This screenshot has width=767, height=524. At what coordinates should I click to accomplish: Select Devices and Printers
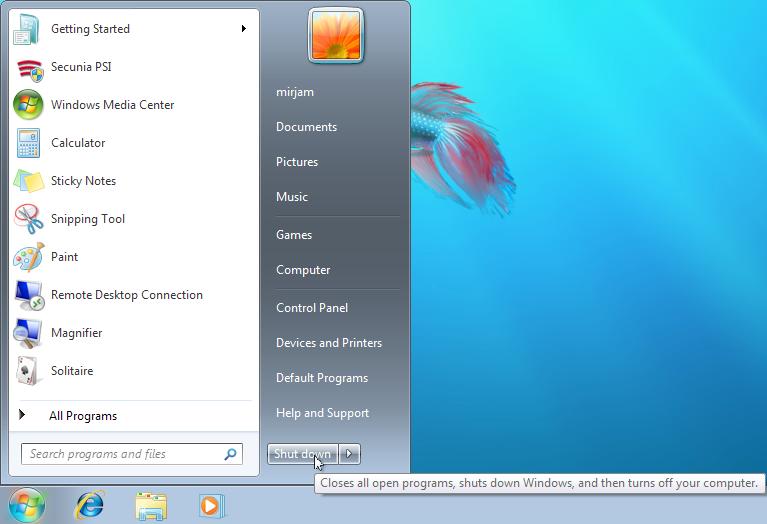[329, 343]
